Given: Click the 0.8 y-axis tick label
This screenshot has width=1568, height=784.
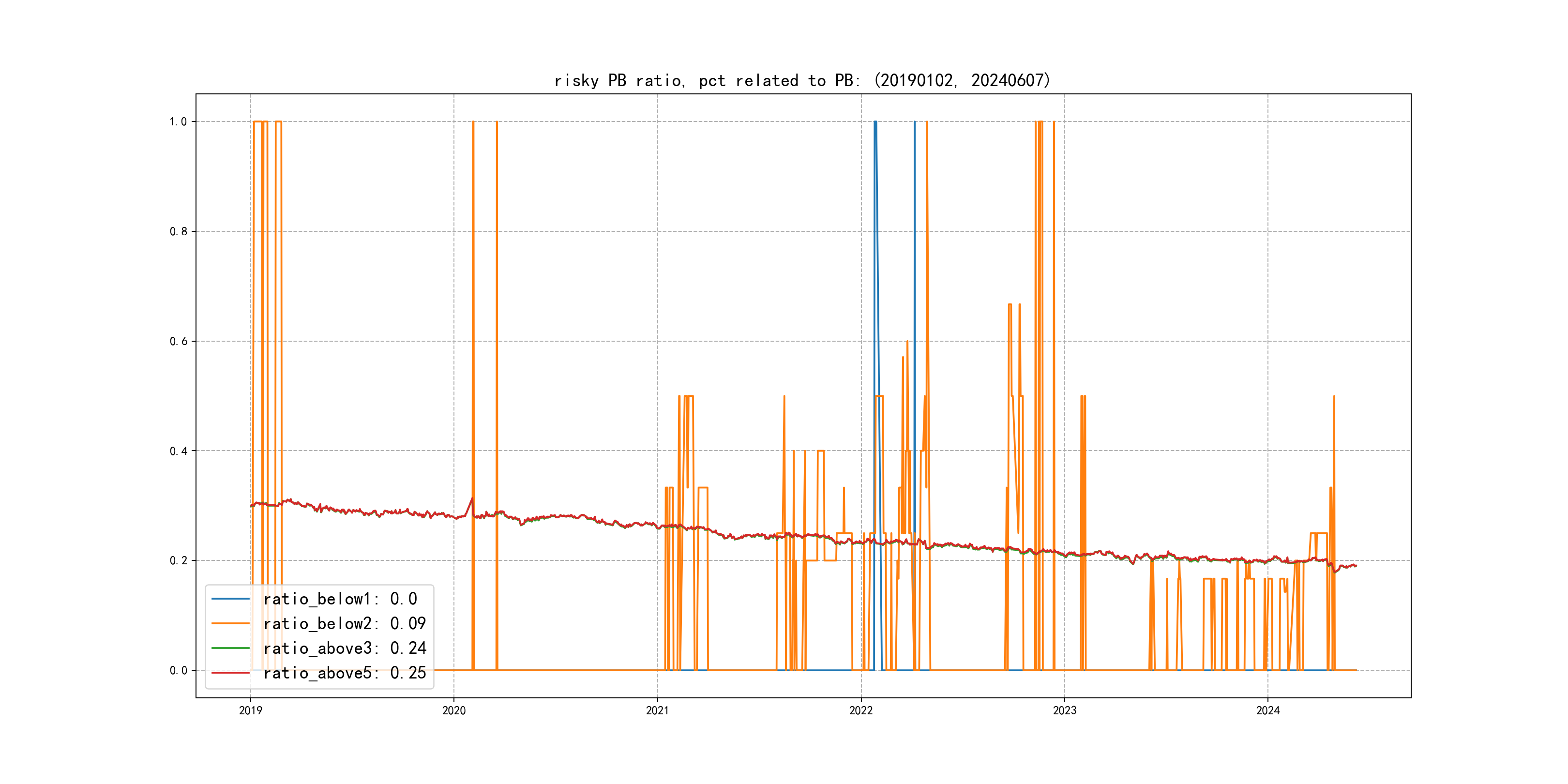Looking at the screenshot, I should pyautogui.click(x=179, y=231).
